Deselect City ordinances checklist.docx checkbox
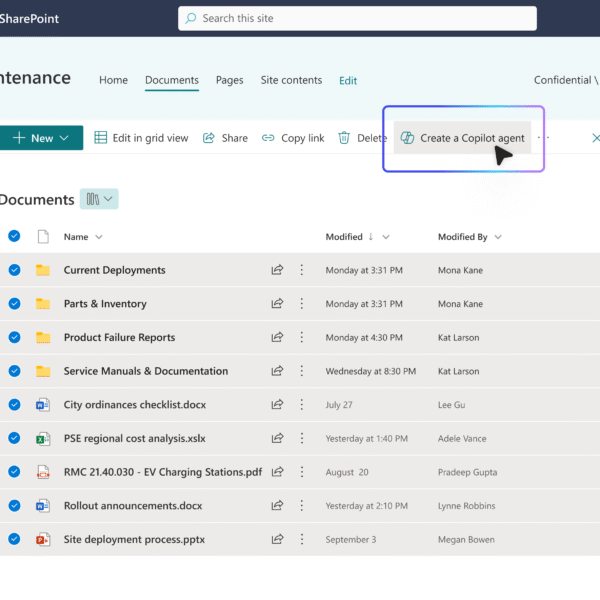This screenshot has width=600, height=600. click(x=14, y=404)
